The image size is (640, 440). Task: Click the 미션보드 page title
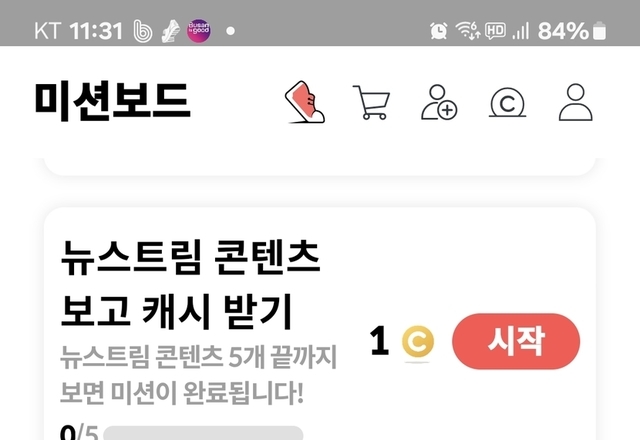pyautogui.click(x=112, y=100)
